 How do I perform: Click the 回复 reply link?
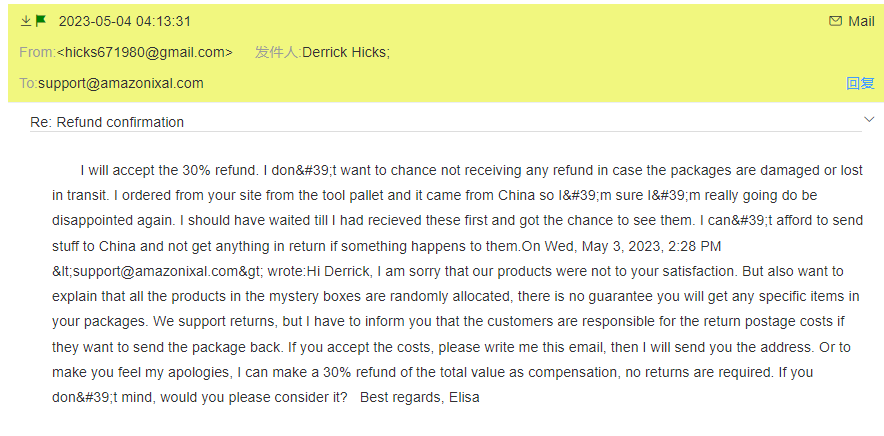point(860,84)
